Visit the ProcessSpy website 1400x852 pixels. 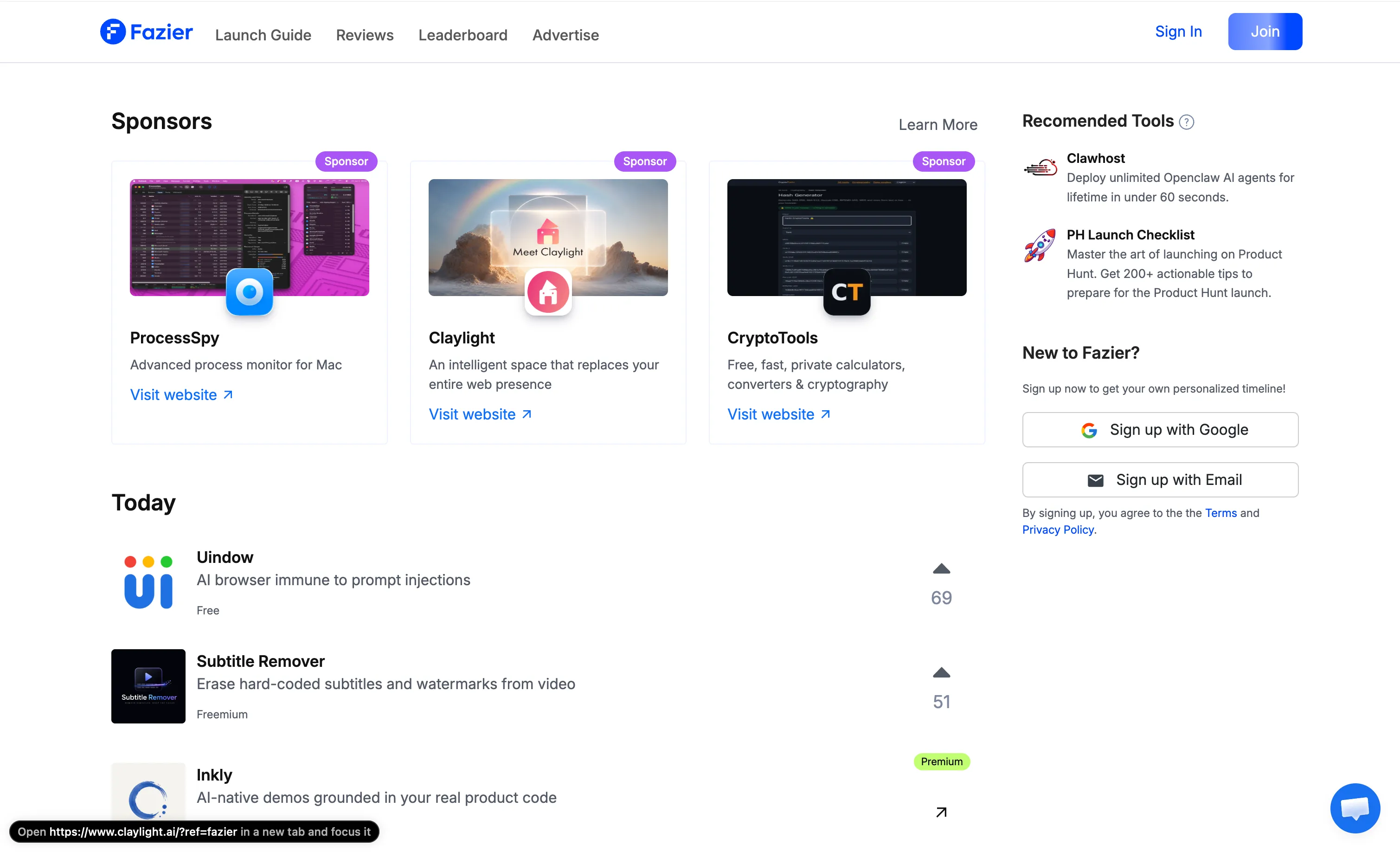coord(182,394)
